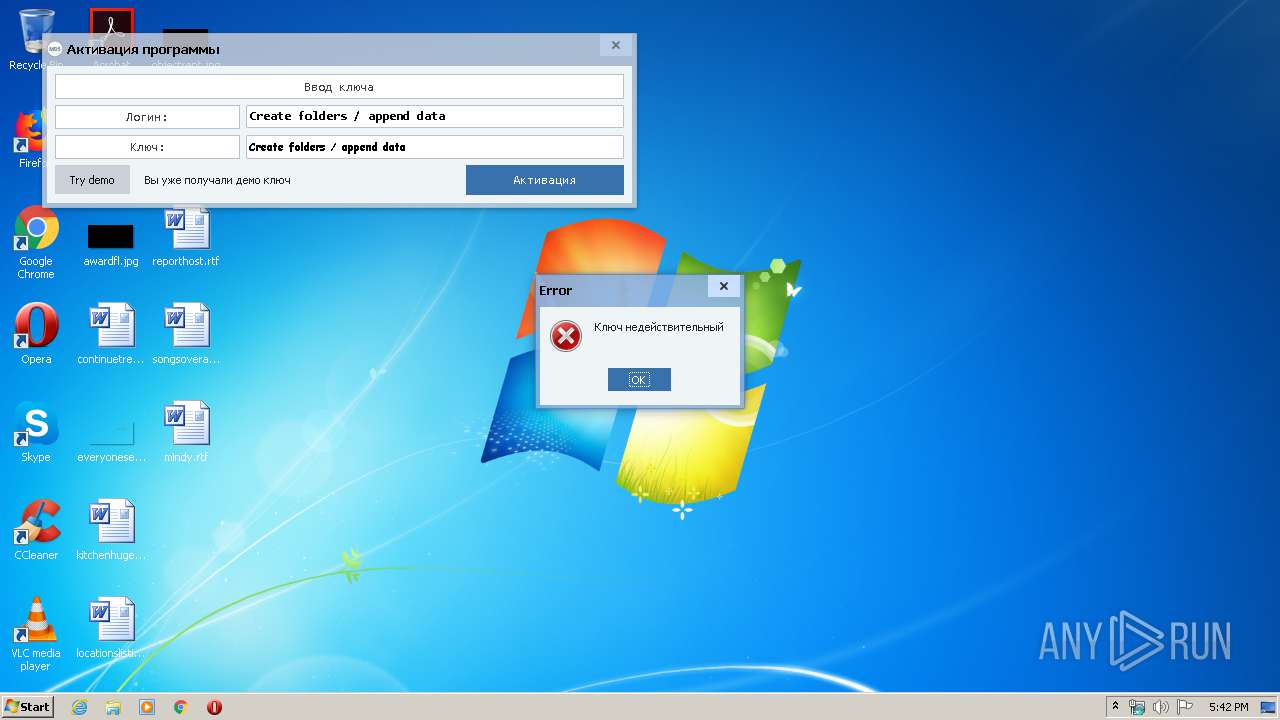
Task: Click the Show desktop button
Action: pyautogui.click(x=1268, y=707)
